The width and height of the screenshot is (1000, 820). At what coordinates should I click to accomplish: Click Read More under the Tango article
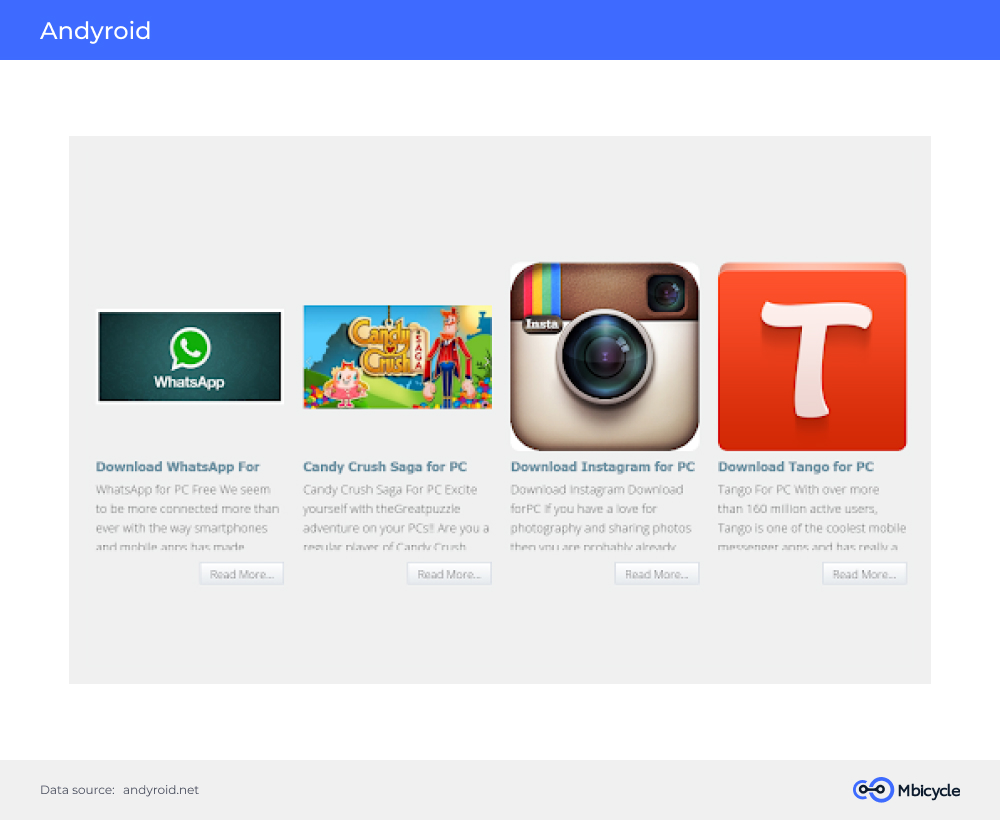pyautogui.click(x=864, y=574)
